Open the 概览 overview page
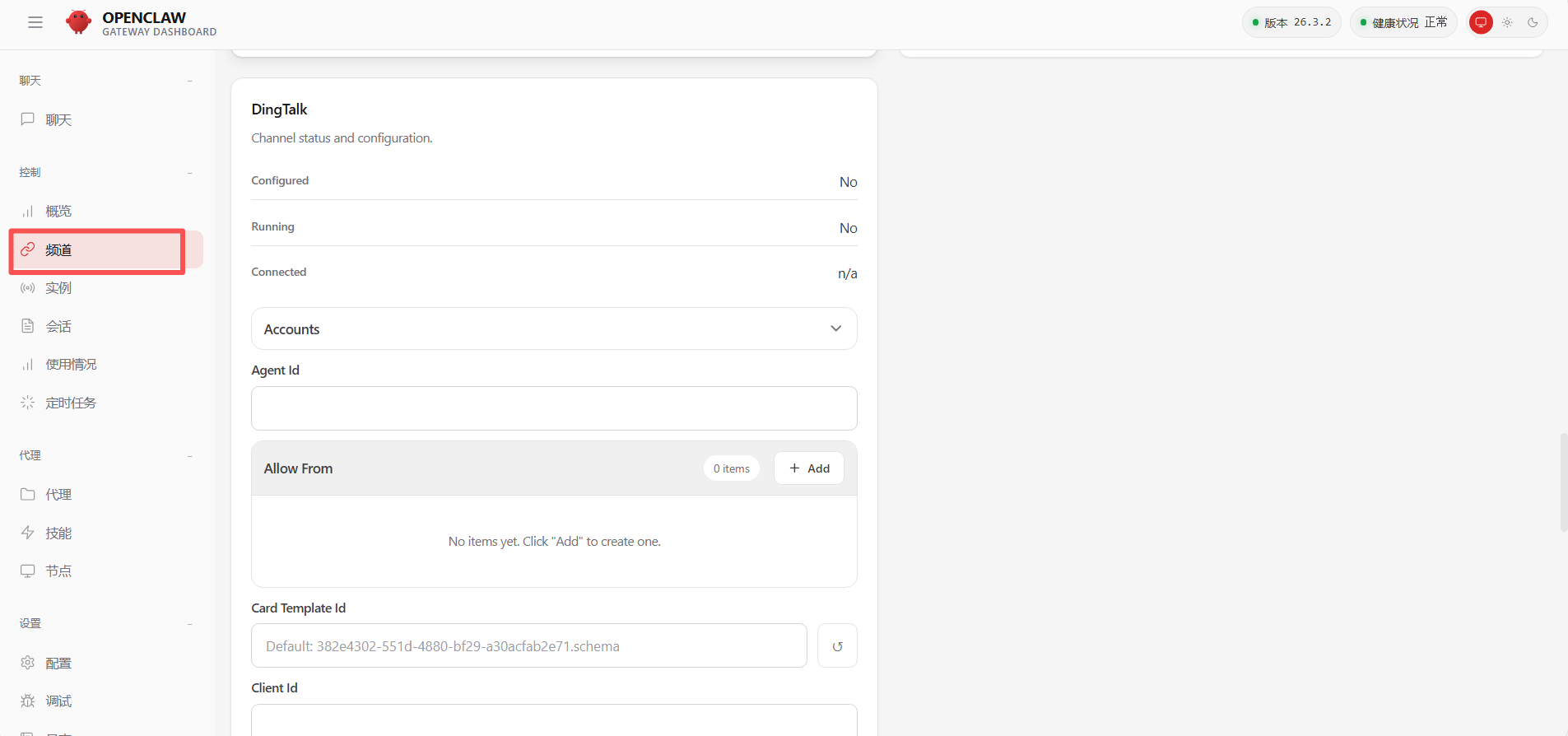Image resolution: width=1568 pixels, height=736 pixels. (58, 212)
